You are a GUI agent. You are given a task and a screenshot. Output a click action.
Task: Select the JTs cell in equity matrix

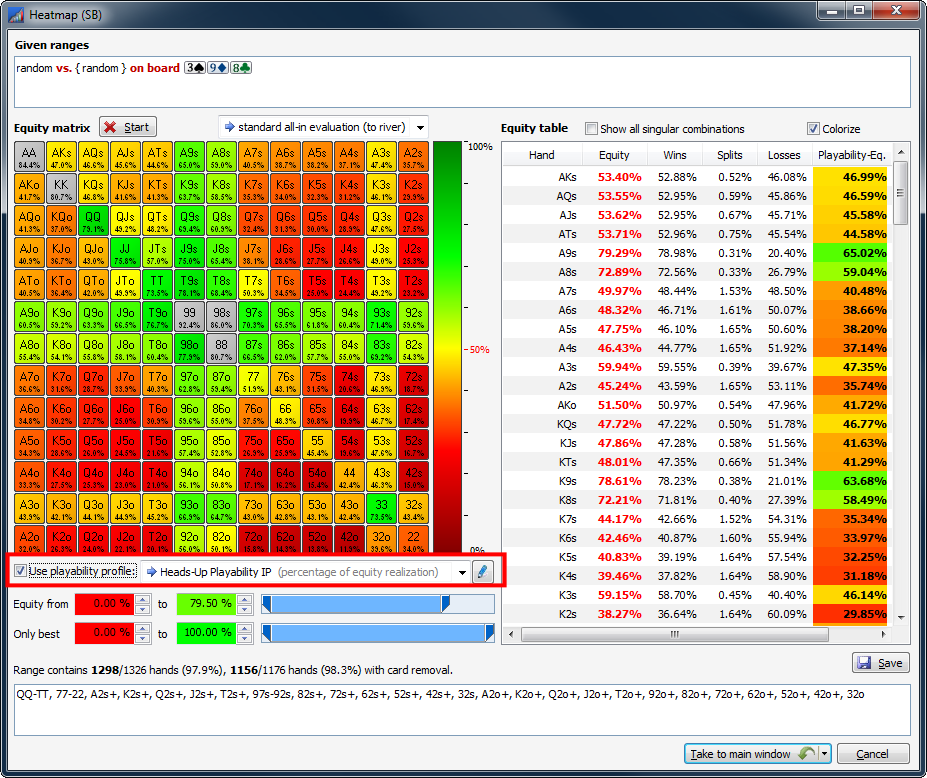[x=157, y=253]
